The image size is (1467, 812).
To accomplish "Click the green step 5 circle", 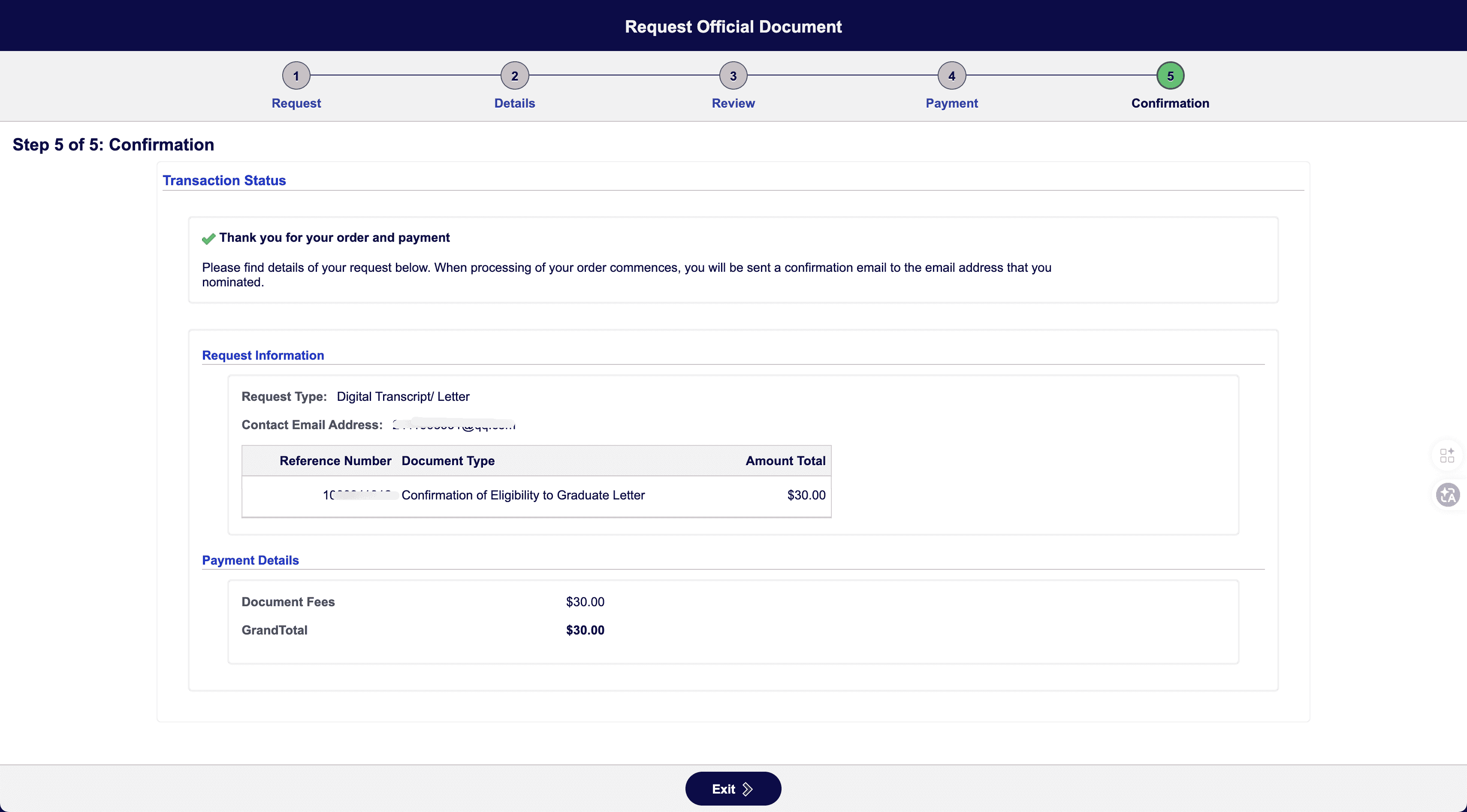I will point(1170,76).
